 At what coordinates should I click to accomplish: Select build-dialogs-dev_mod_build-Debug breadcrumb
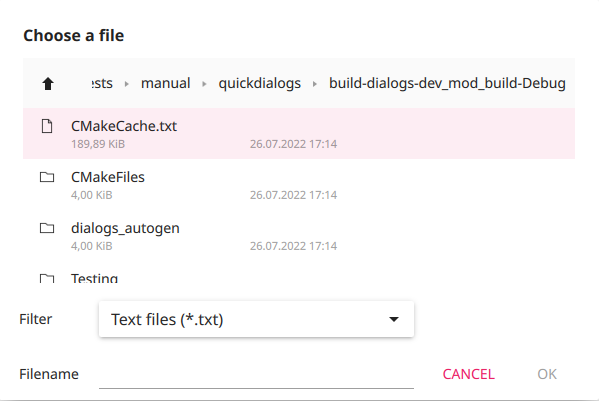point(447,83)
